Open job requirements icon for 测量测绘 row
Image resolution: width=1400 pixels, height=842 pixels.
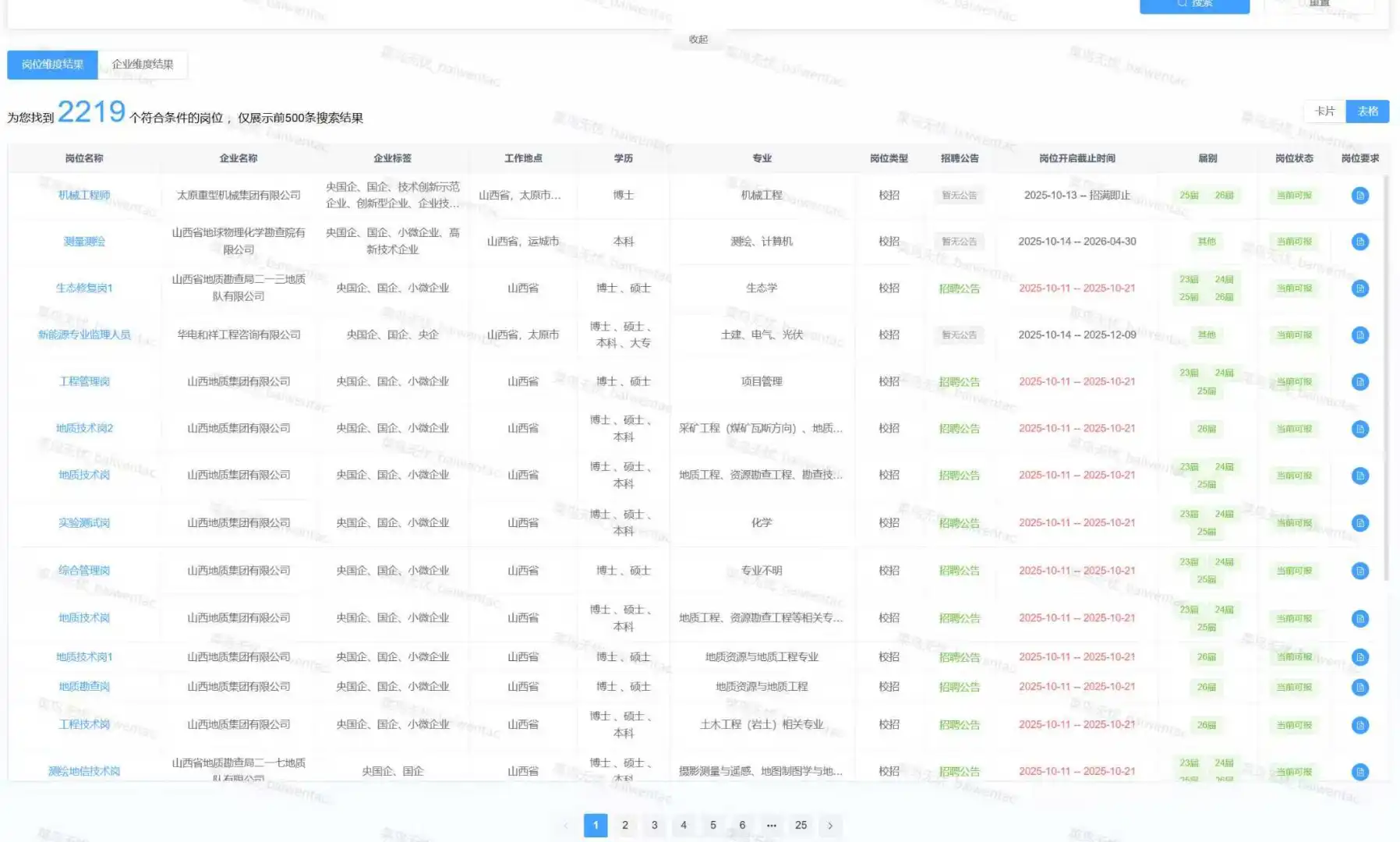1359,242
